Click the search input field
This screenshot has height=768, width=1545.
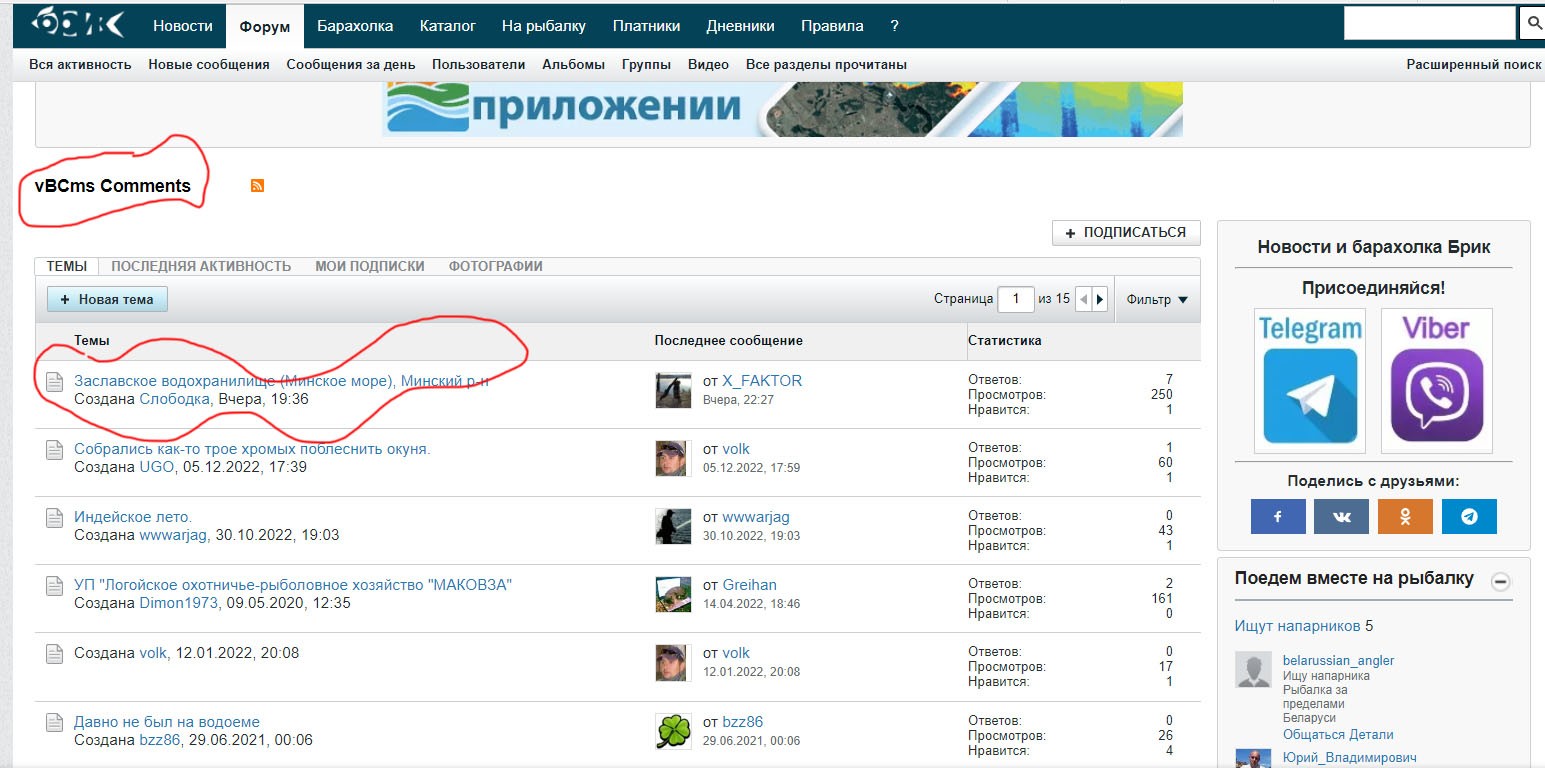coord(1430,24)
